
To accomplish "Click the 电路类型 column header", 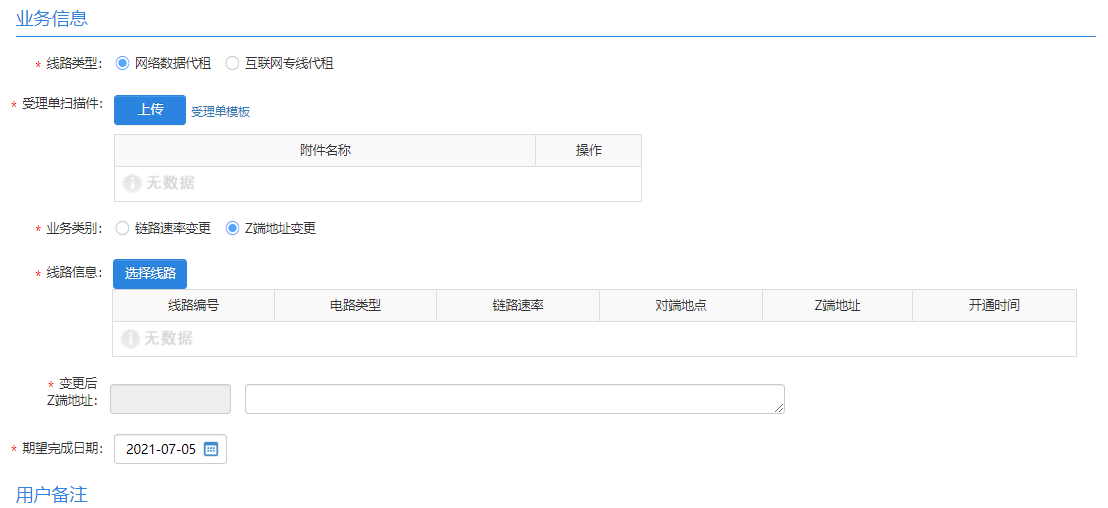I will pos(355,306).
